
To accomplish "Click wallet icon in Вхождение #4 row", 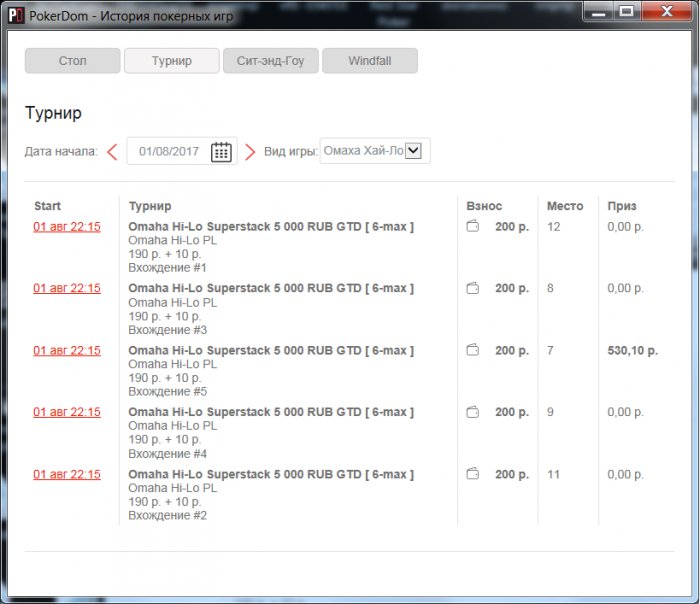I will 473,412.
